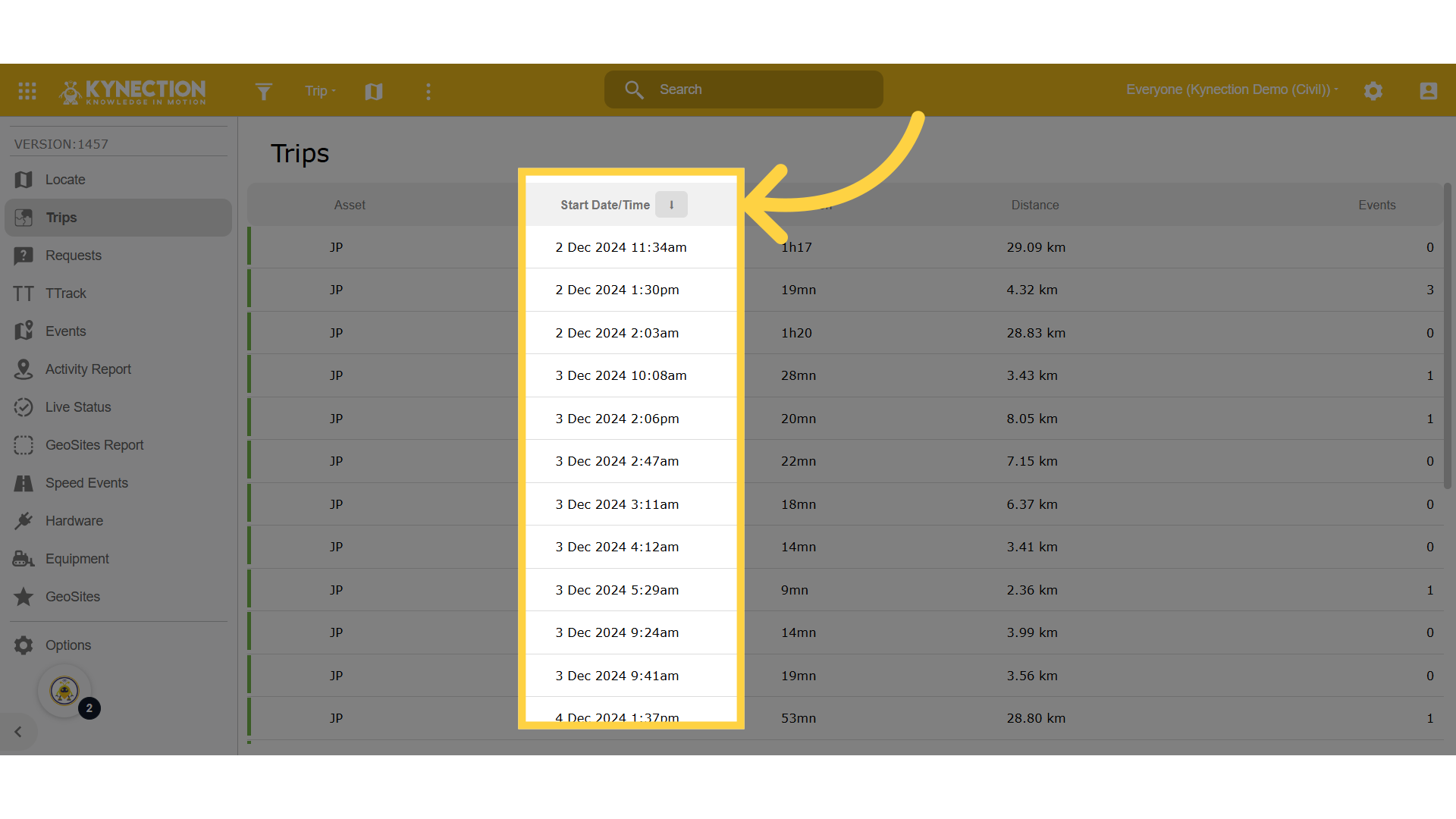
Task: Open the map view icon in toolbar
Action: pos(374,91)
